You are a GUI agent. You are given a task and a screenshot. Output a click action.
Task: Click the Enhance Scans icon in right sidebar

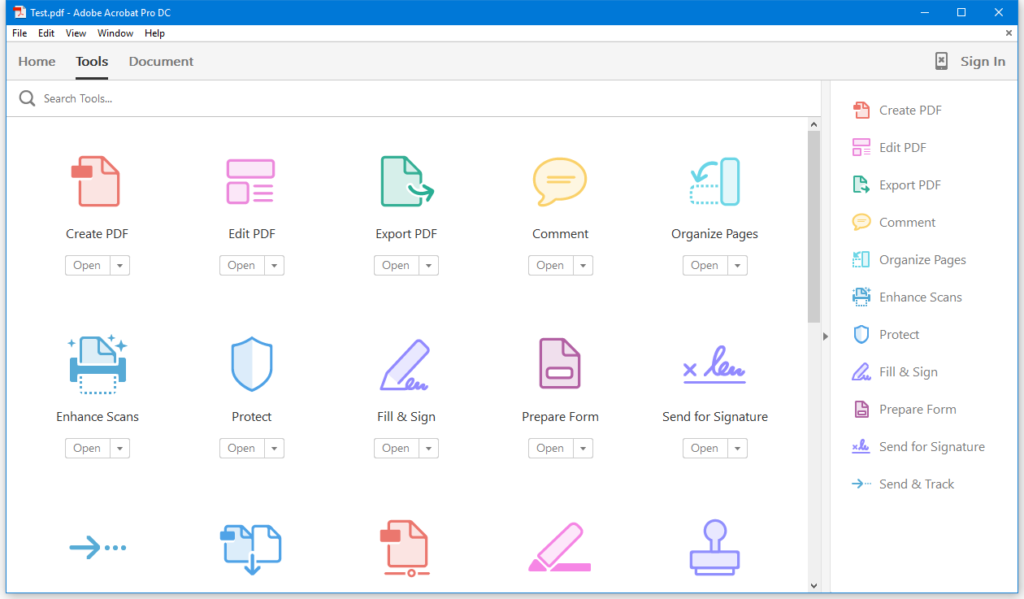[x=861, y=297]
